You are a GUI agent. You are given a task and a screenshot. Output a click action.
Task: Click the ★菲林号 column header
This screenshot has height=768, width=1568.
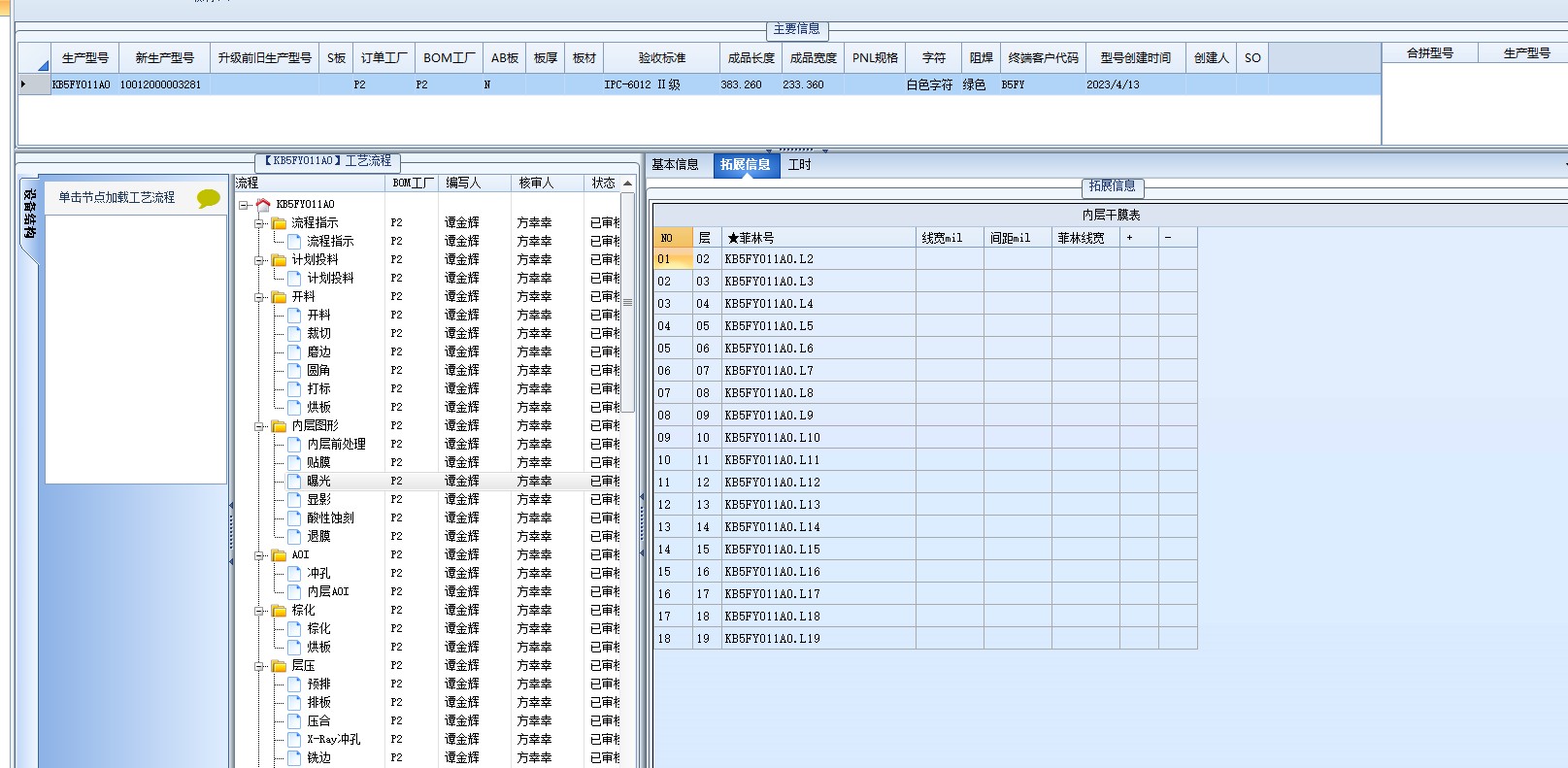point(818,238)
